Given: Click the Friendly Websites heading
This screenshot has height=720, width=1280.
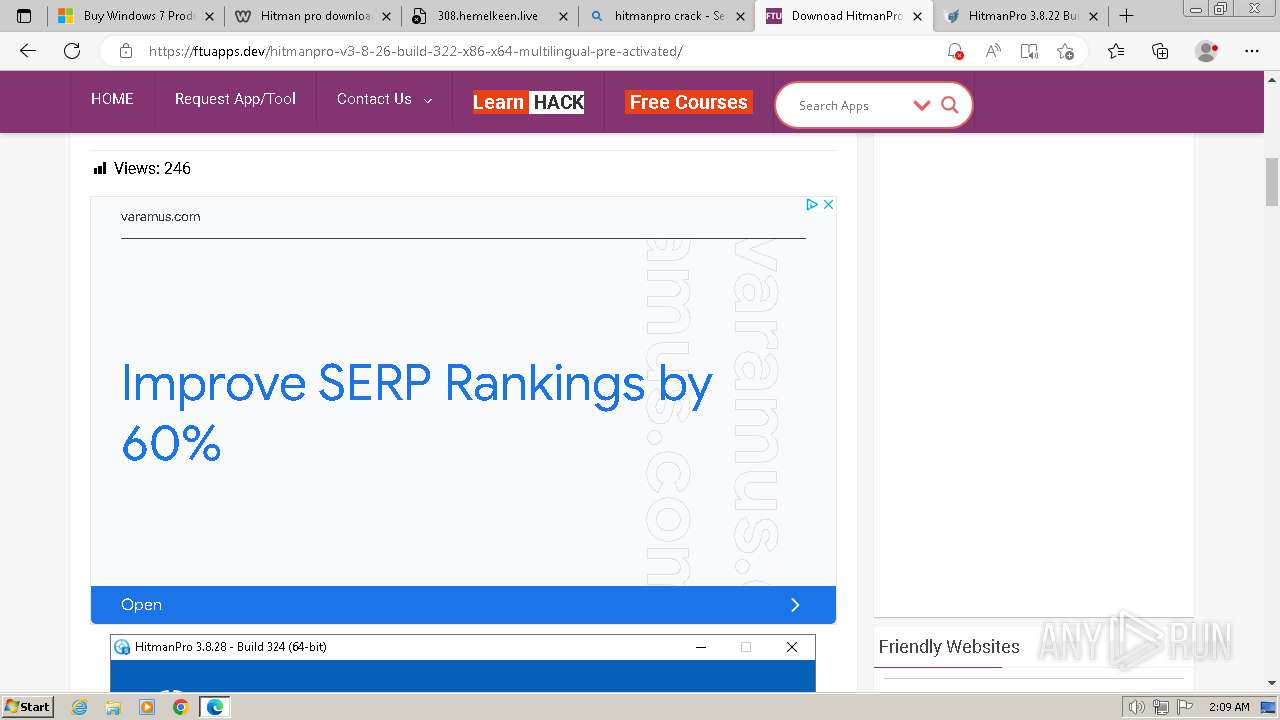Looking at the screenshot, I should tap(949, 647).
